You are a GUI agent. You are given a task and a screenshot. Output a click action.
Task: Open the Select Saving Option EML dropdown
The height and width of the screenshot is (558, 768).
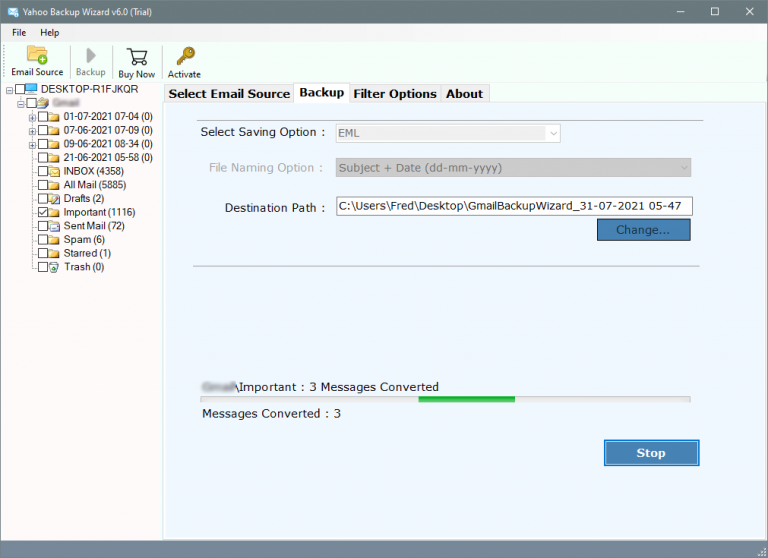tap(448, 133)
